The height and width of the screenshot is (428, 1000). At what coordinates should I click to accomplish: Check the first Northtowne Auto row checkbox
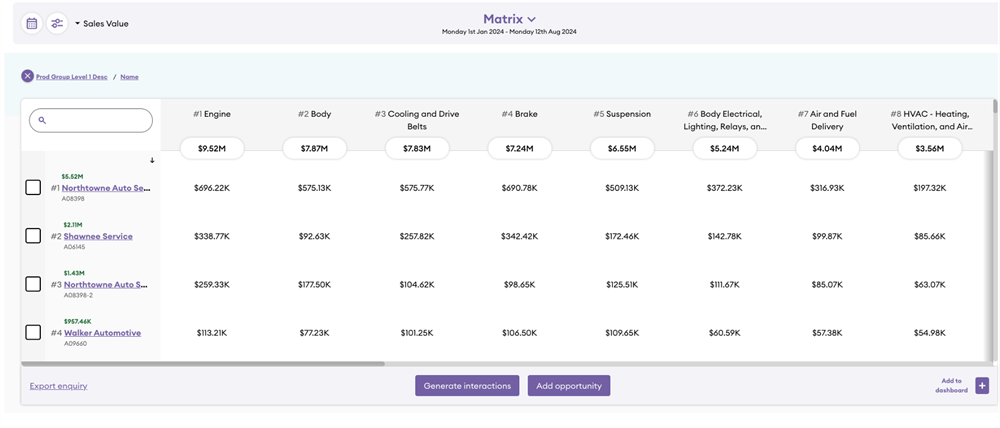[33, 187]
